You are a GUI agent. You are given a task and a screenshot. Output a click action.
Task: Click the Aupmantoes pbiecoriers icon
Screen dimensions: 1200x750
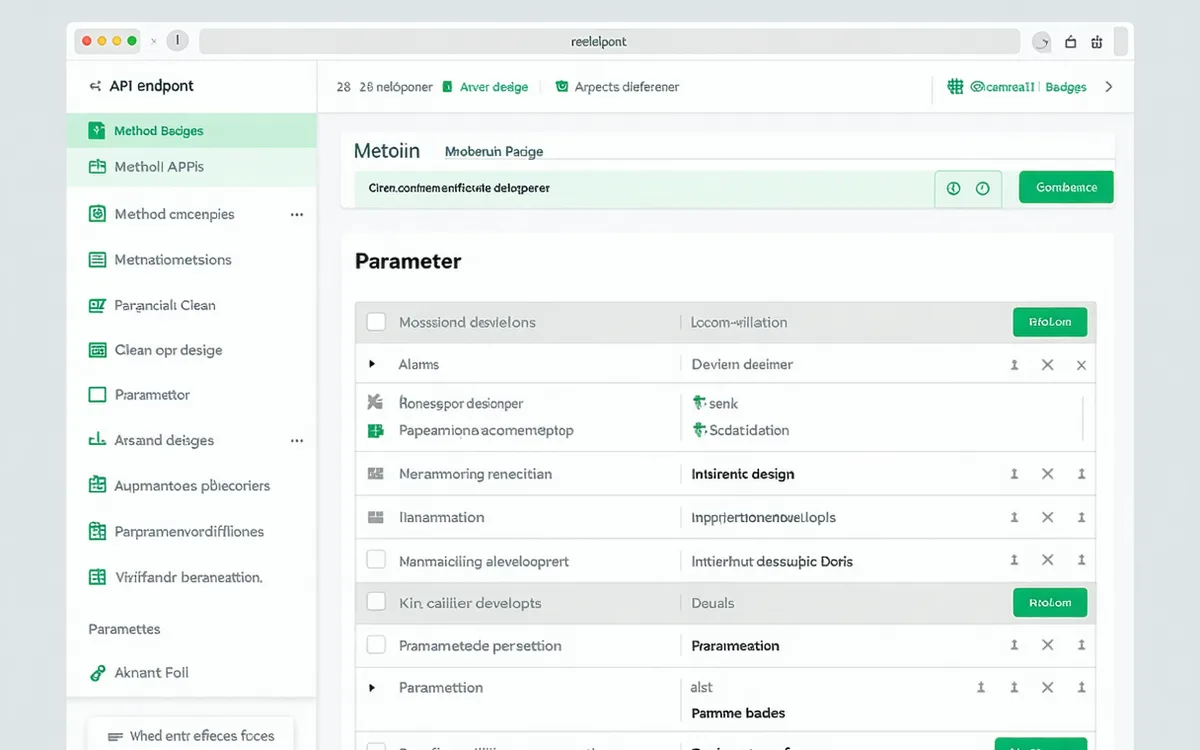[x=97, y=485]
